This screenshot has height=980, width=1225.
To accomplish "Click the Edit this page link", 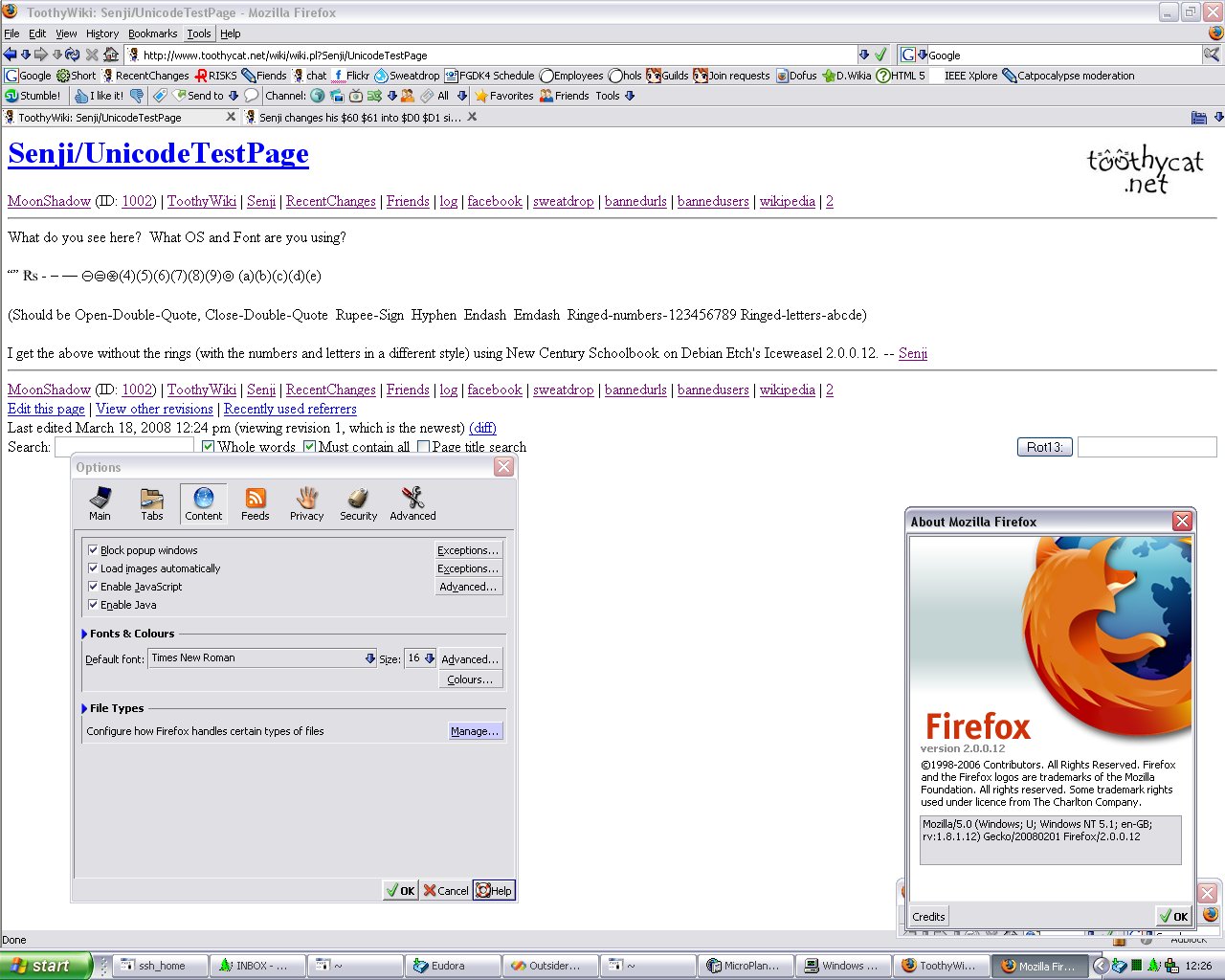I will click(46, 409).
